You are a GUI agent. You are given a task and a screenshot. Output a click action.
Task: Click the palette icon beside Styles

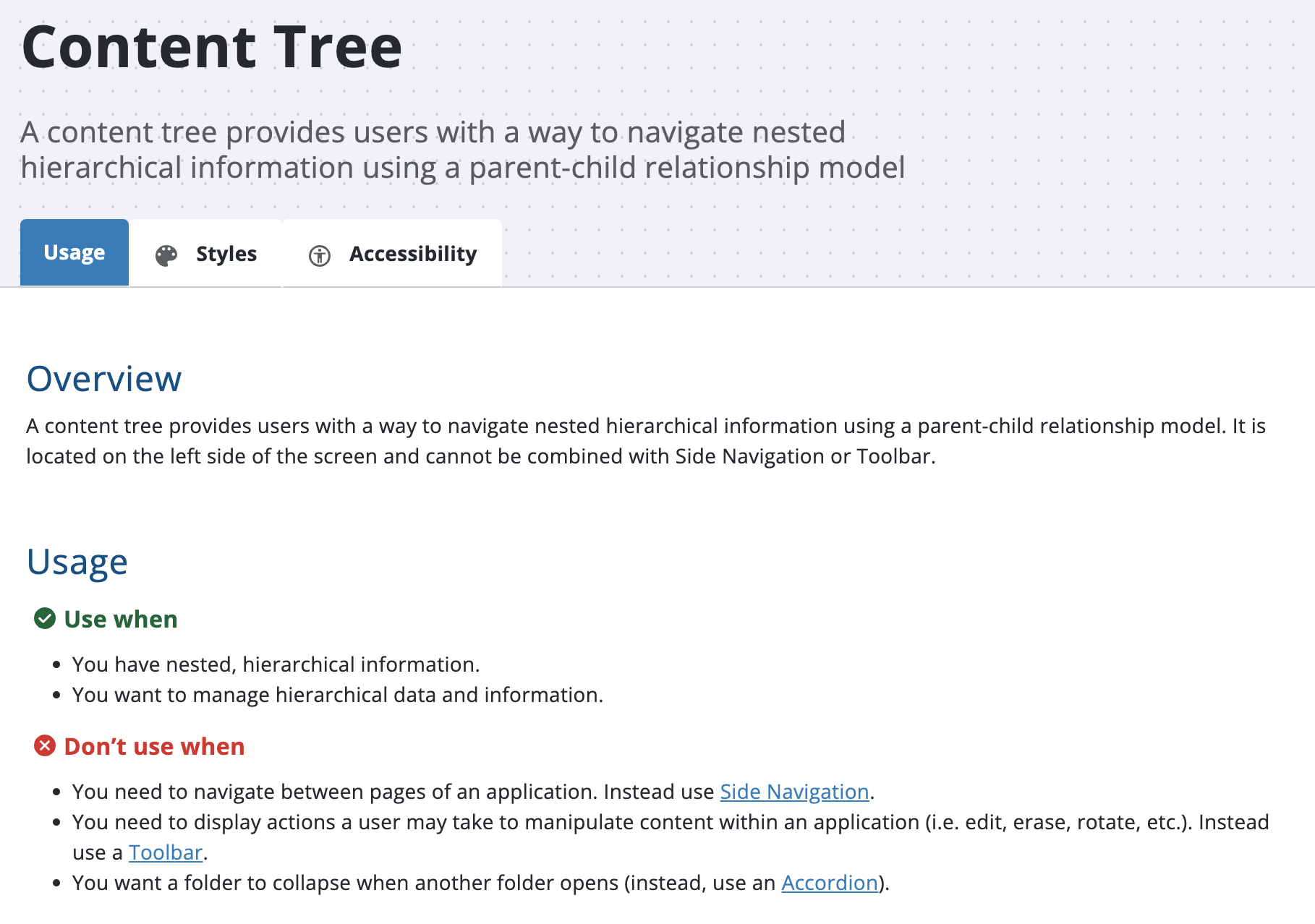pyautogui.click(x=166, y=255)
